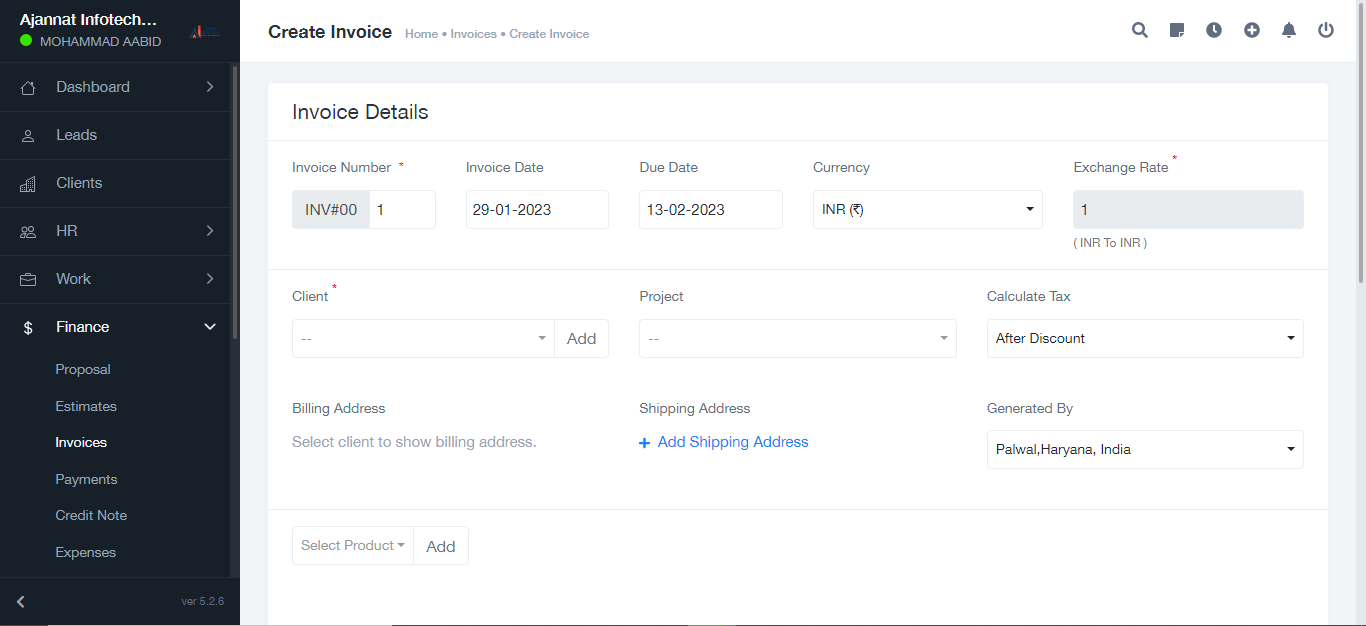Open the Calculate Tax dropdown
Viewport: 1366px width, 626px height.
coord(1144,339)
